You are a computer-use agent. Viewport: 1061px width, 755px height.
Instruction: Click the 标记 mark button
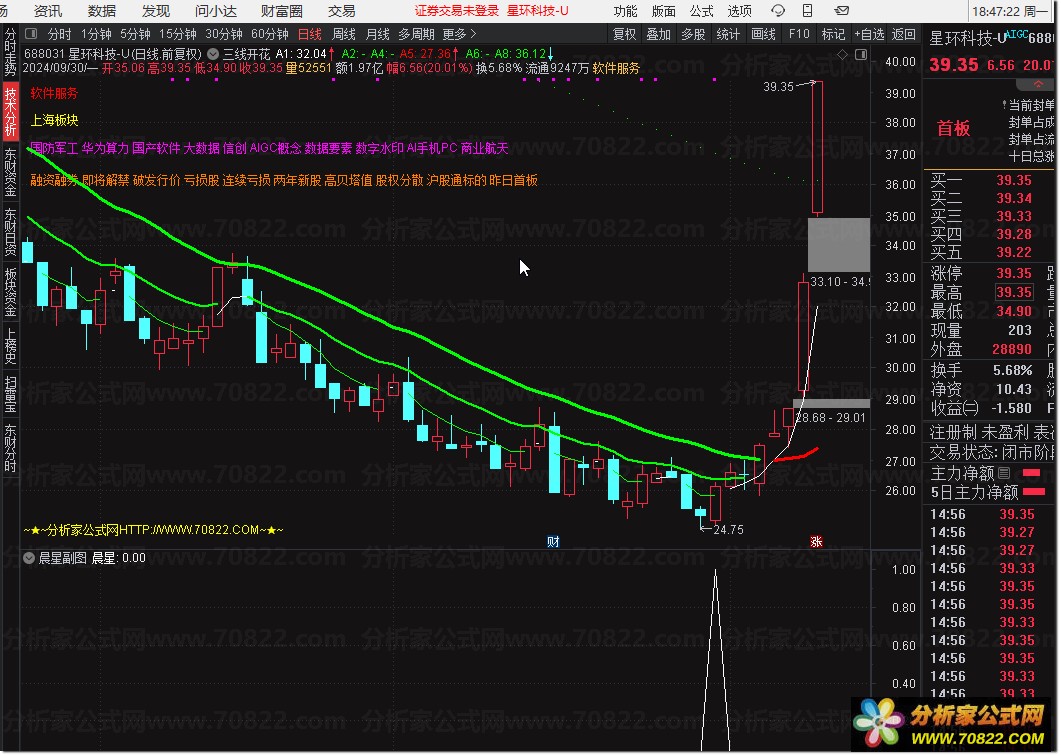pos(833,34)
